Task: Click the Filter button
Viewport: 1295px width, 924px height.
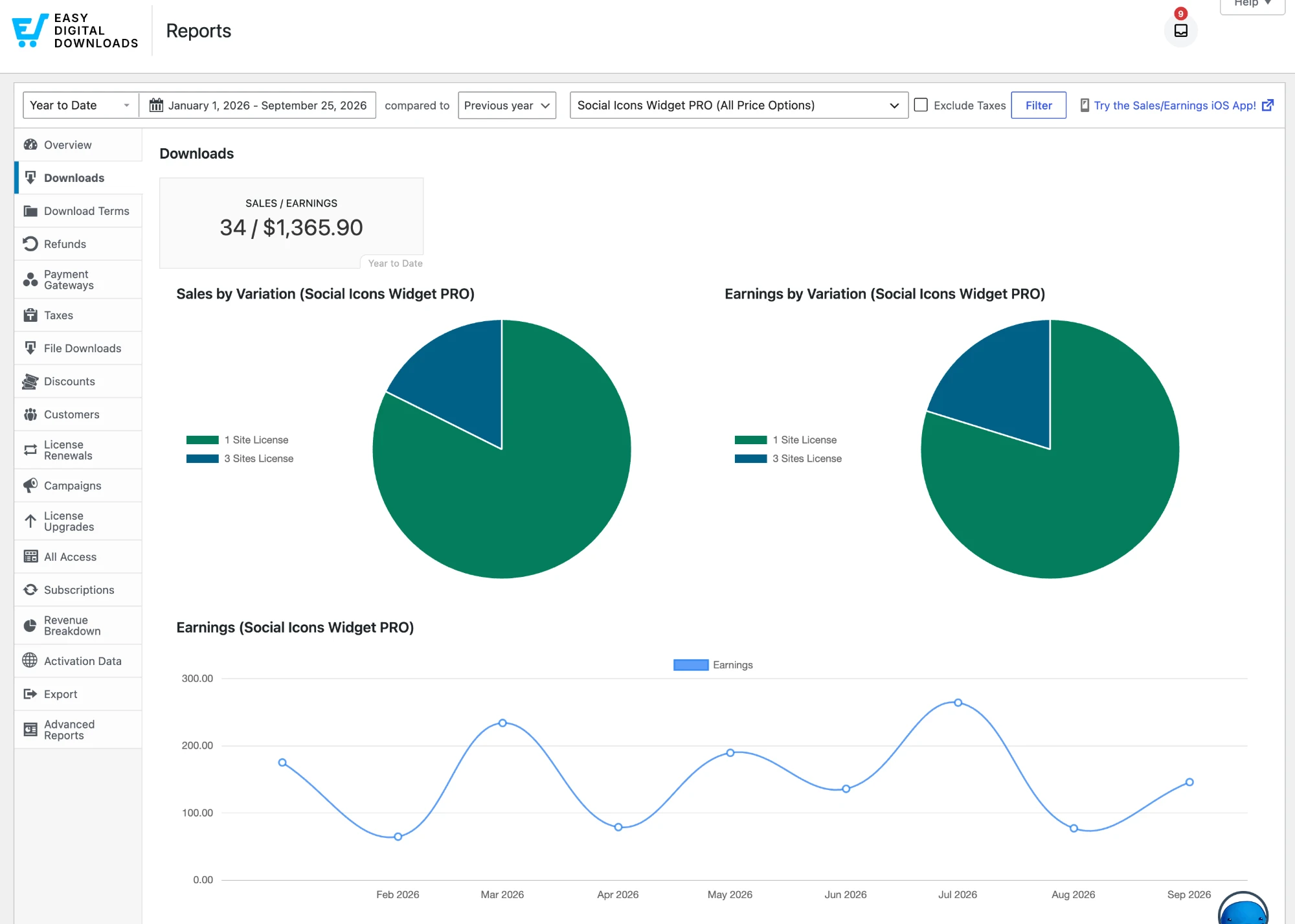Action: pos(1039,105)
